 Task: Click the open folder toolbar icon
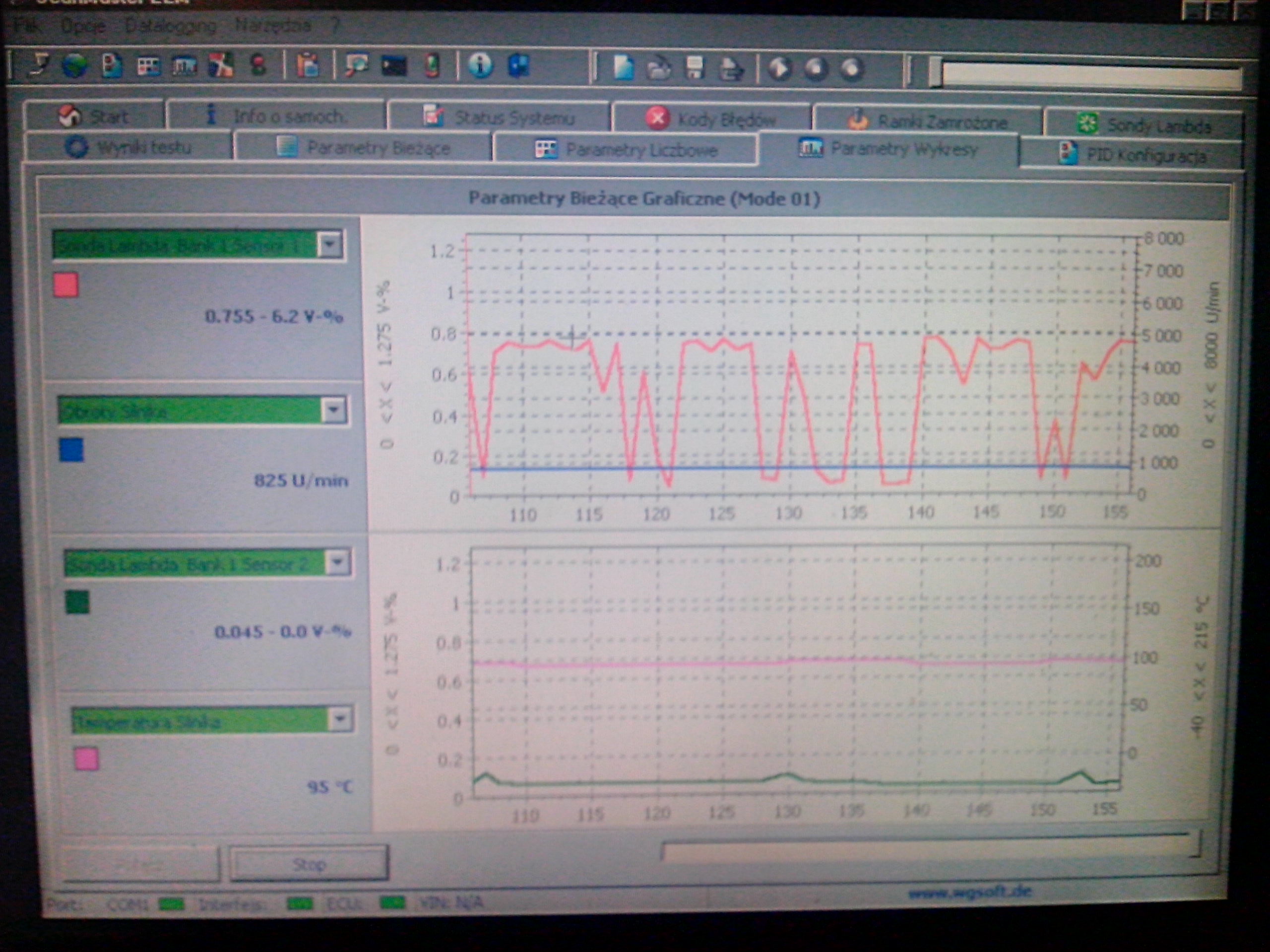[x=658, y=69]
